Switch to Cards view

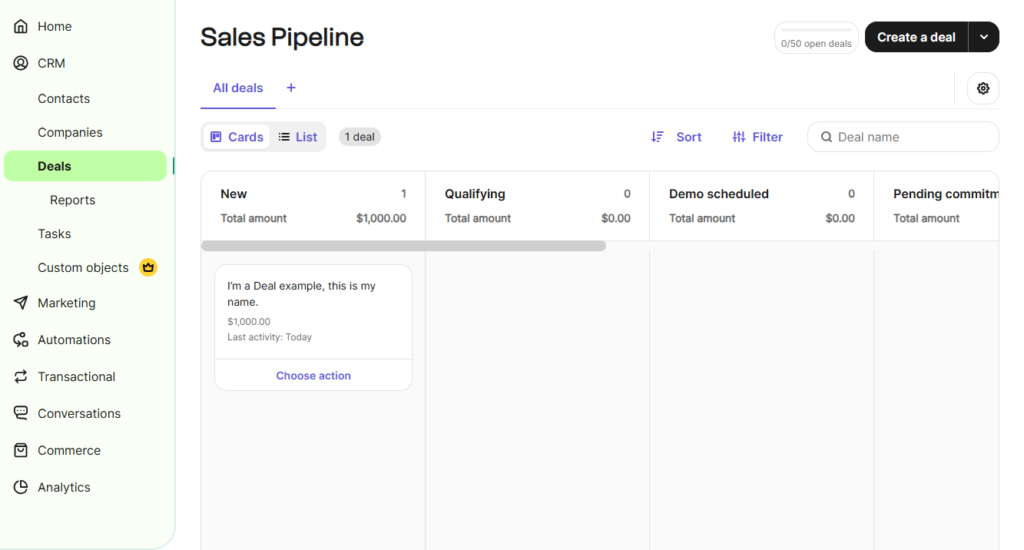(x=236, y=137)
